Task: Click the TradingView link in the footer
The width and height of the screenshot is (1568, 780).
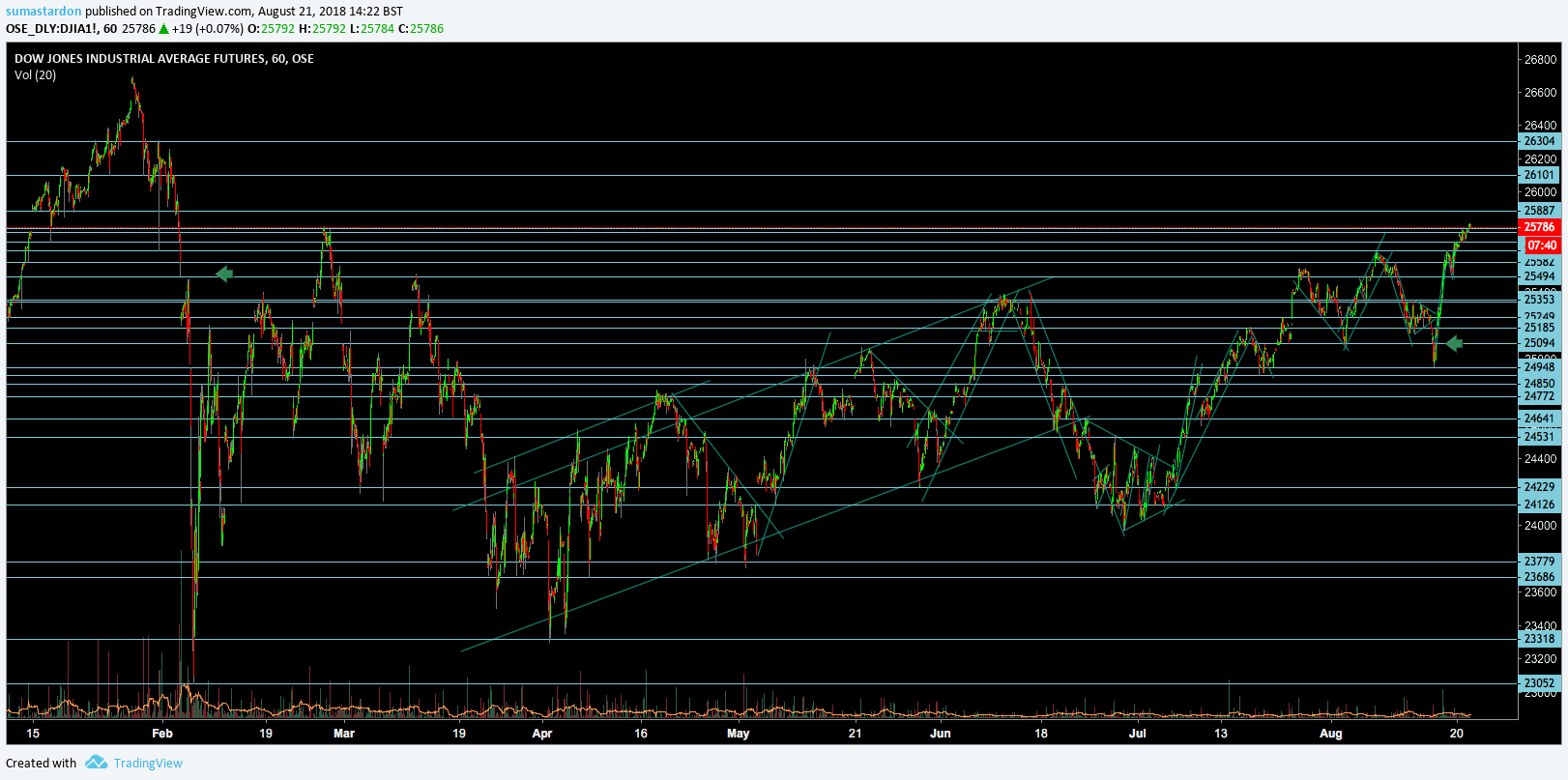Action: (148, 763)
